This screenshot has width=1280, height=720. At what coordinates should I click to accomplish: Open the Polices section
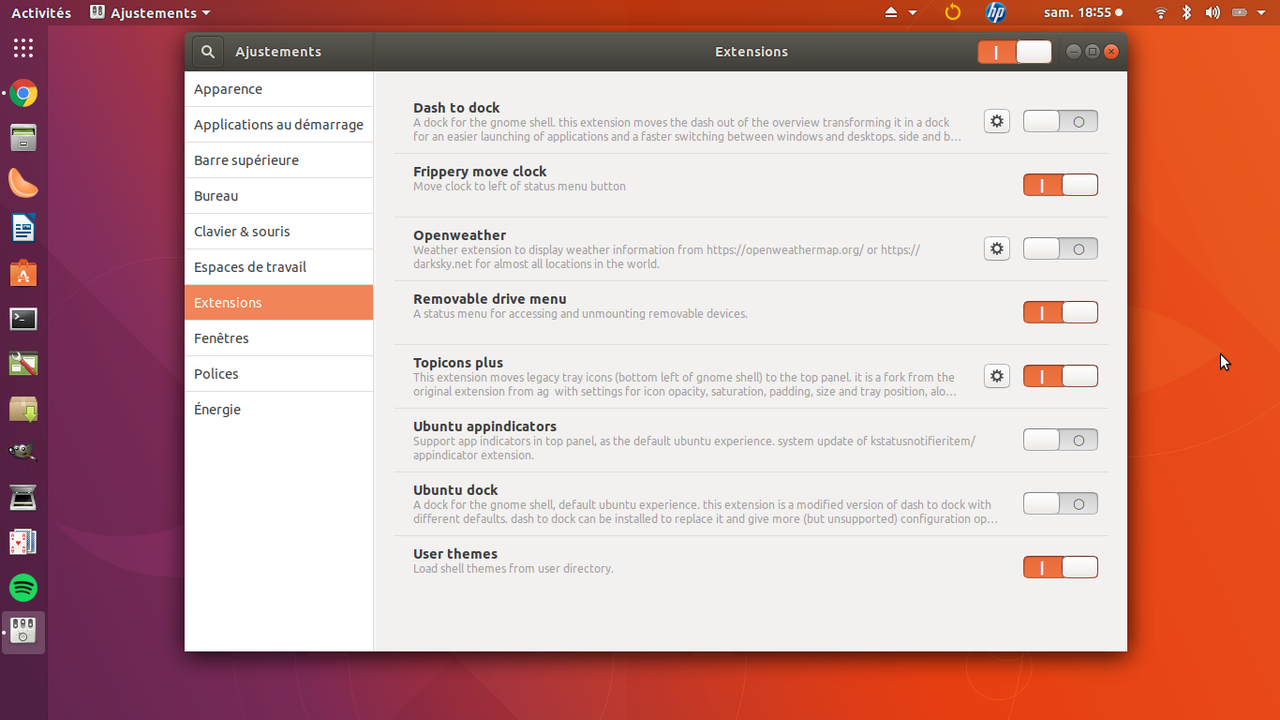point(279,374)
